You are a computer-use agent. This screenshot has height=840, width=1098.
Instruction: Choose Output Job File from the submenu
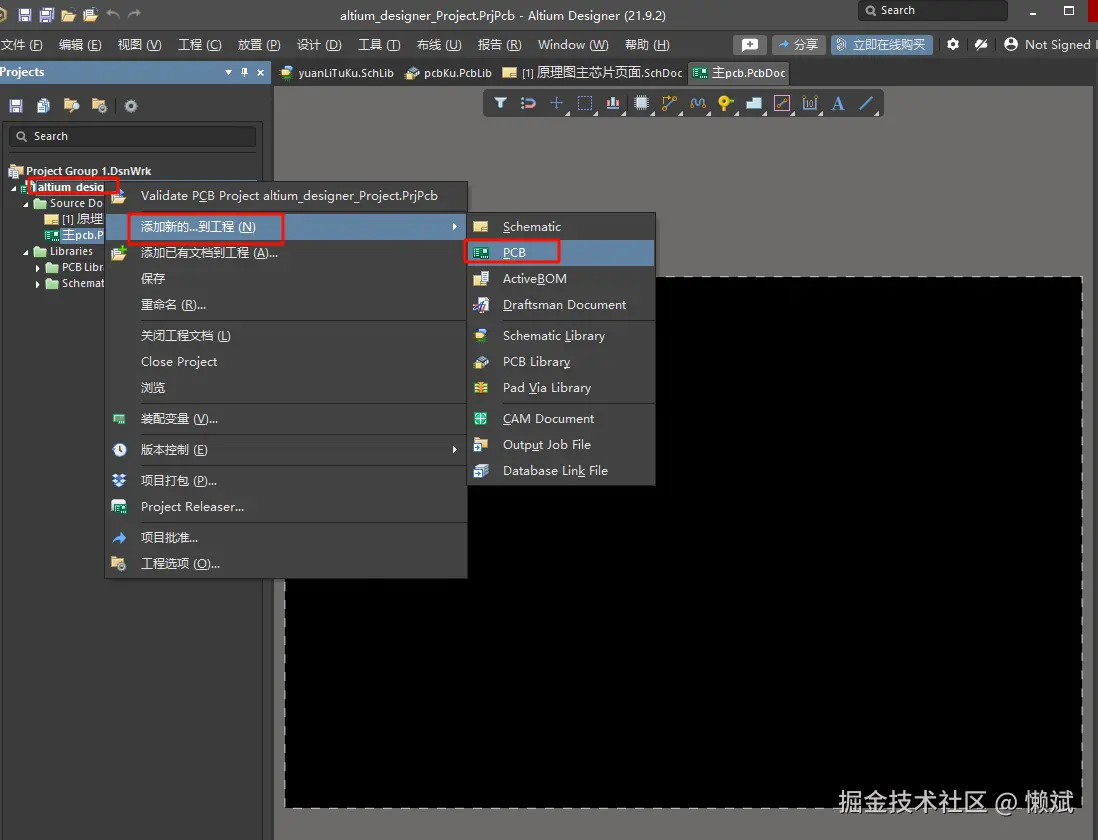click(561, 444)
